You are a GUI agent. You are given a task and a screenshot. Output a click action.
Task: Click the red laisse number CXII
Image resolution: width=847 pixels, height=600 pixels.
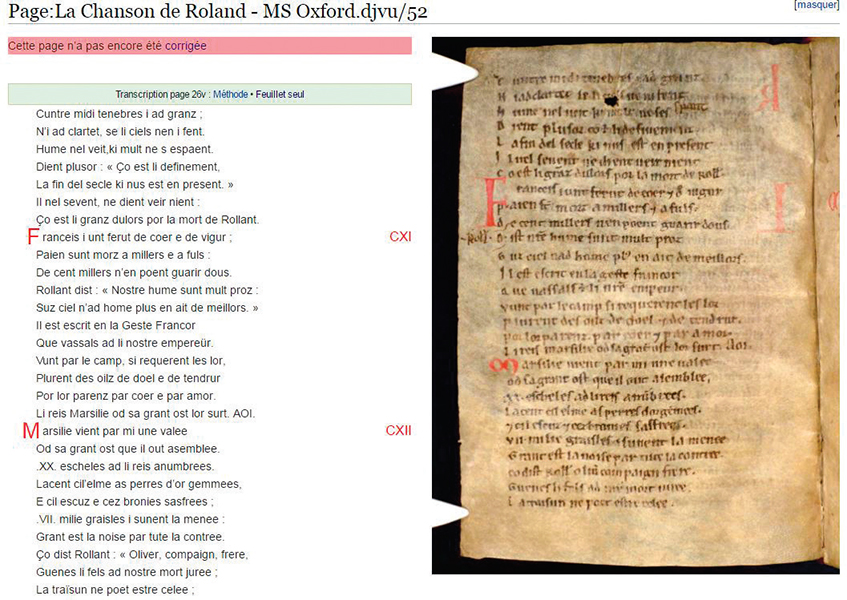tap(398, 430)
